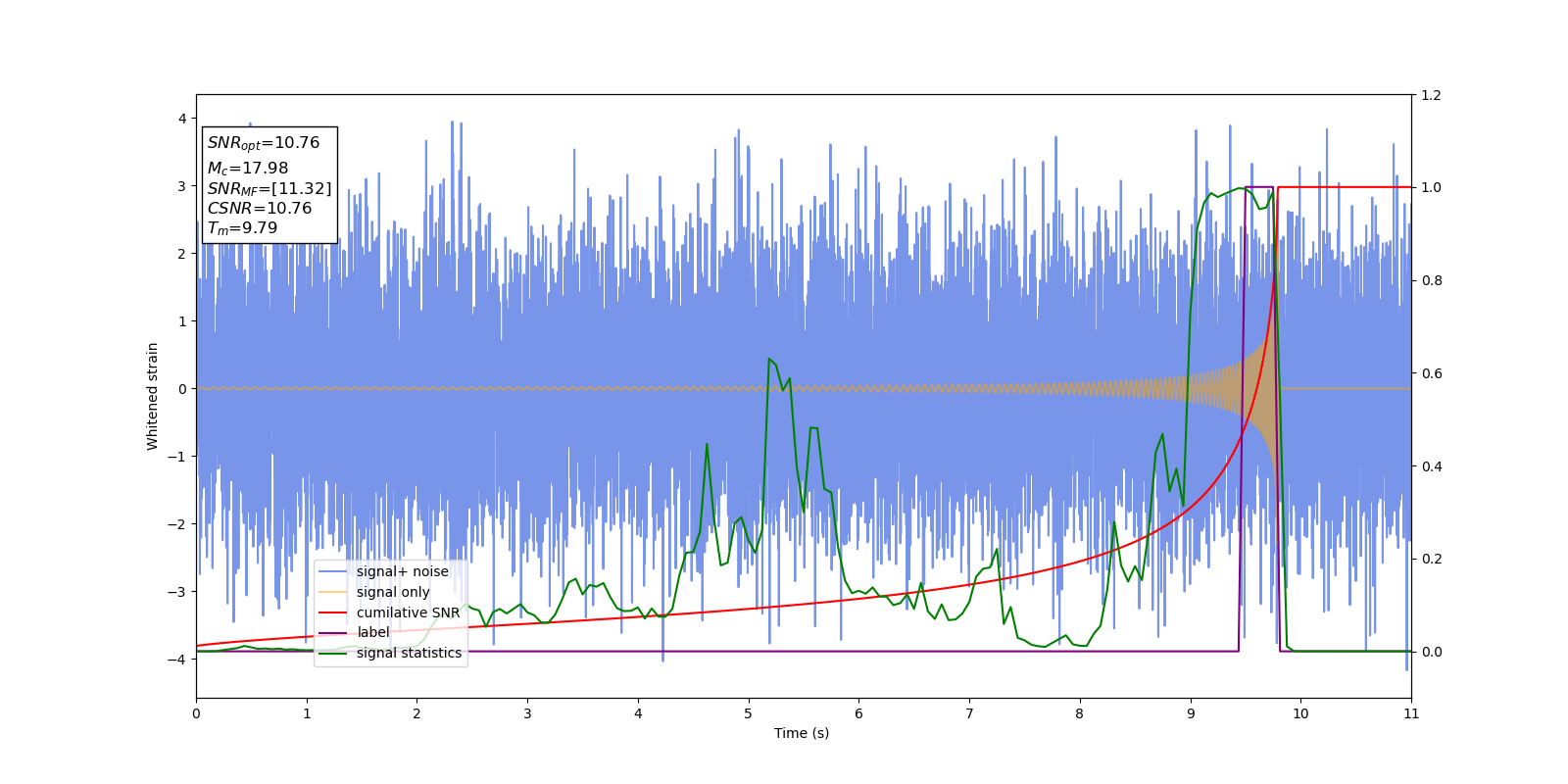Click tick label 0 on the Whitened strain axis
Image resolution: width=1568 pixels, height=784 pixels.
[x=182, y=389]
